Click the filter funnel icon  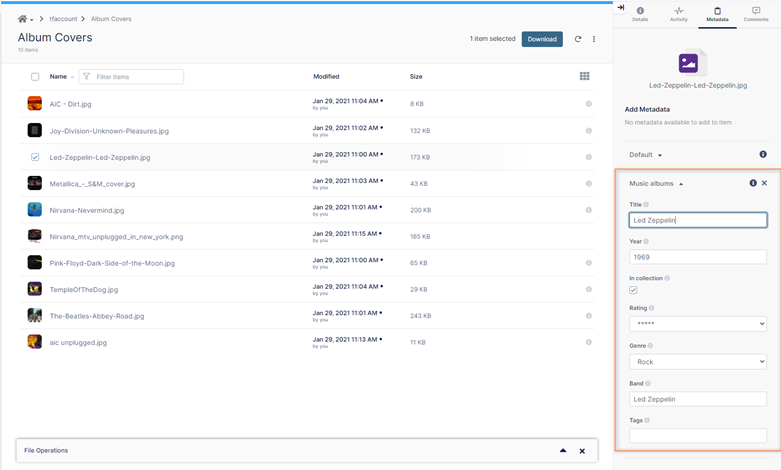coord(87,76)
